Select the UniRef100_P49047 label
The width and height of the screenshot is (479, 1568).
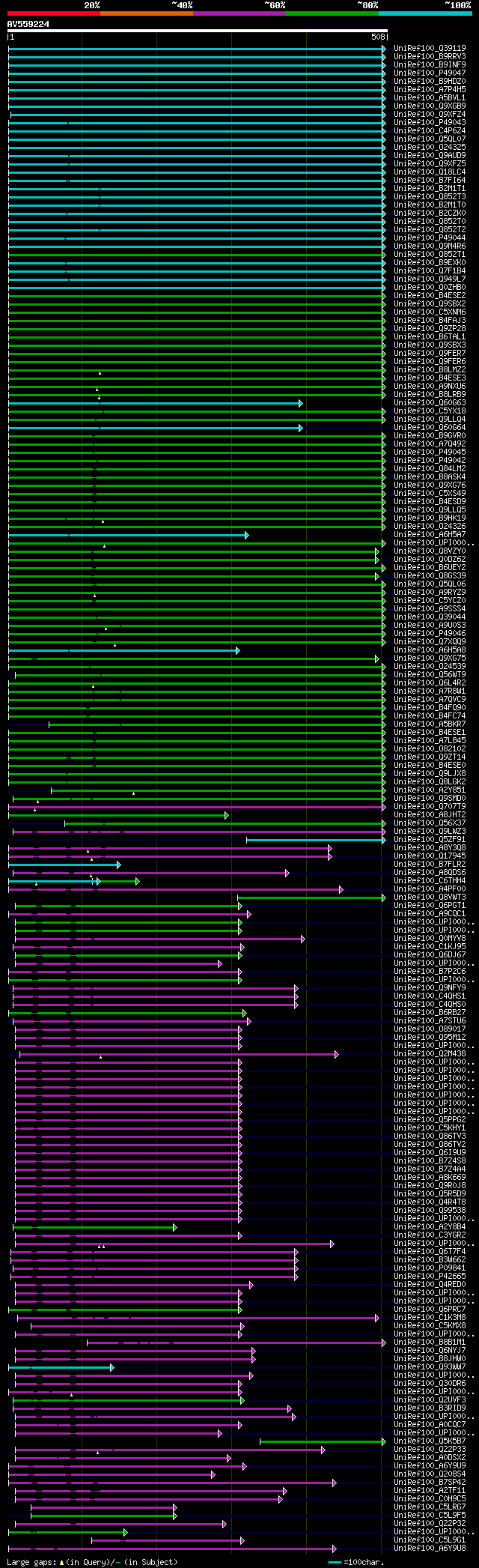430,73
